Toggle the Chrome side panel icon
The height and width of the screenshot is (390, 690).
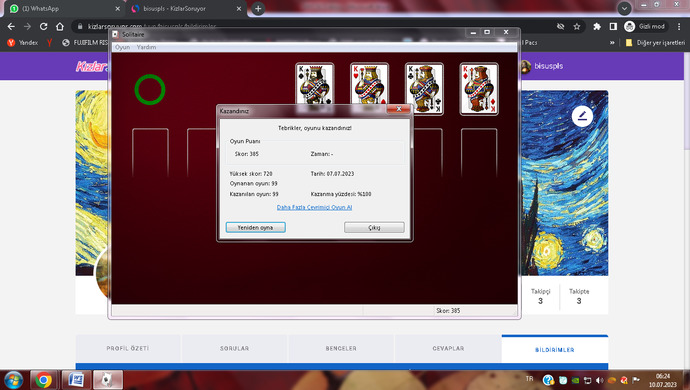tap(613, 26)
